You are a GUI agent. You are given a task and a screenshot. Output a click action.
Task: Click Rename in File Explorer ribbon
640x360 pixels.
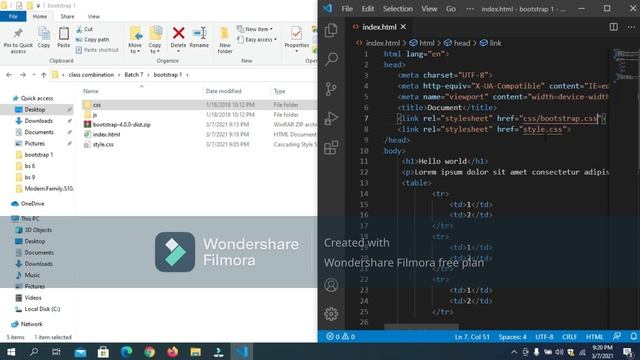pos(199,38)
